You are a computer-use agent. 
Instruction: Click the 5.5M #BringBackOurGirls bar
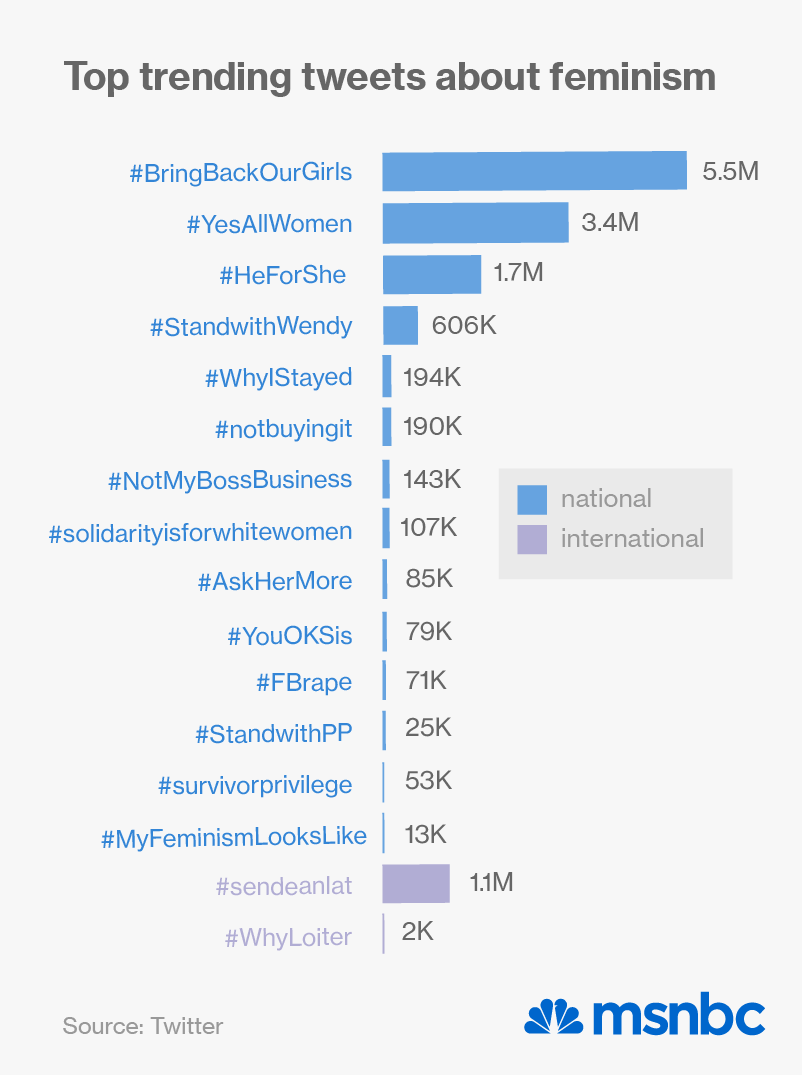point(534,171)
